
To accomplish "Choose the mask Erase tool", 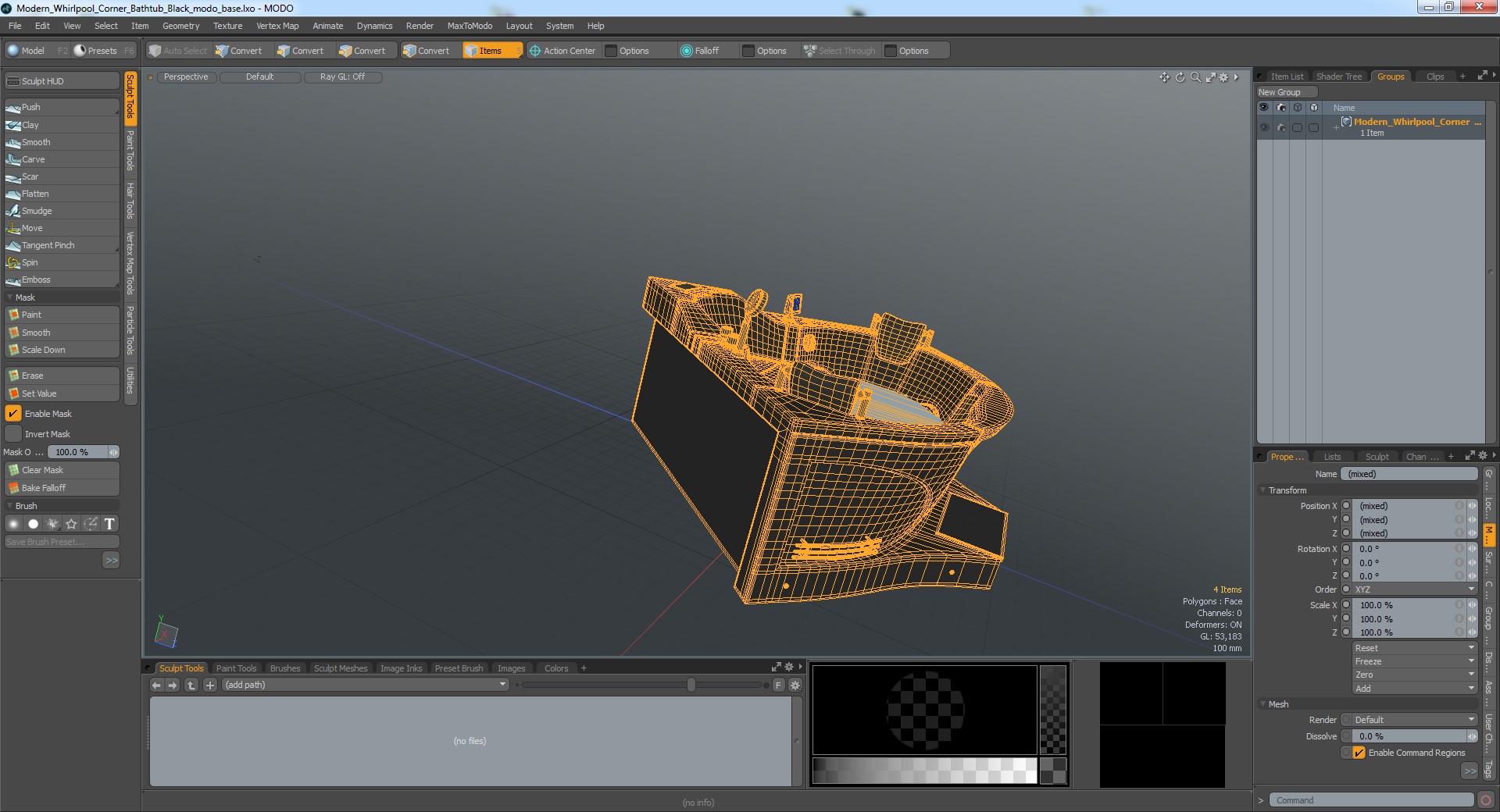I will [62, 376].
